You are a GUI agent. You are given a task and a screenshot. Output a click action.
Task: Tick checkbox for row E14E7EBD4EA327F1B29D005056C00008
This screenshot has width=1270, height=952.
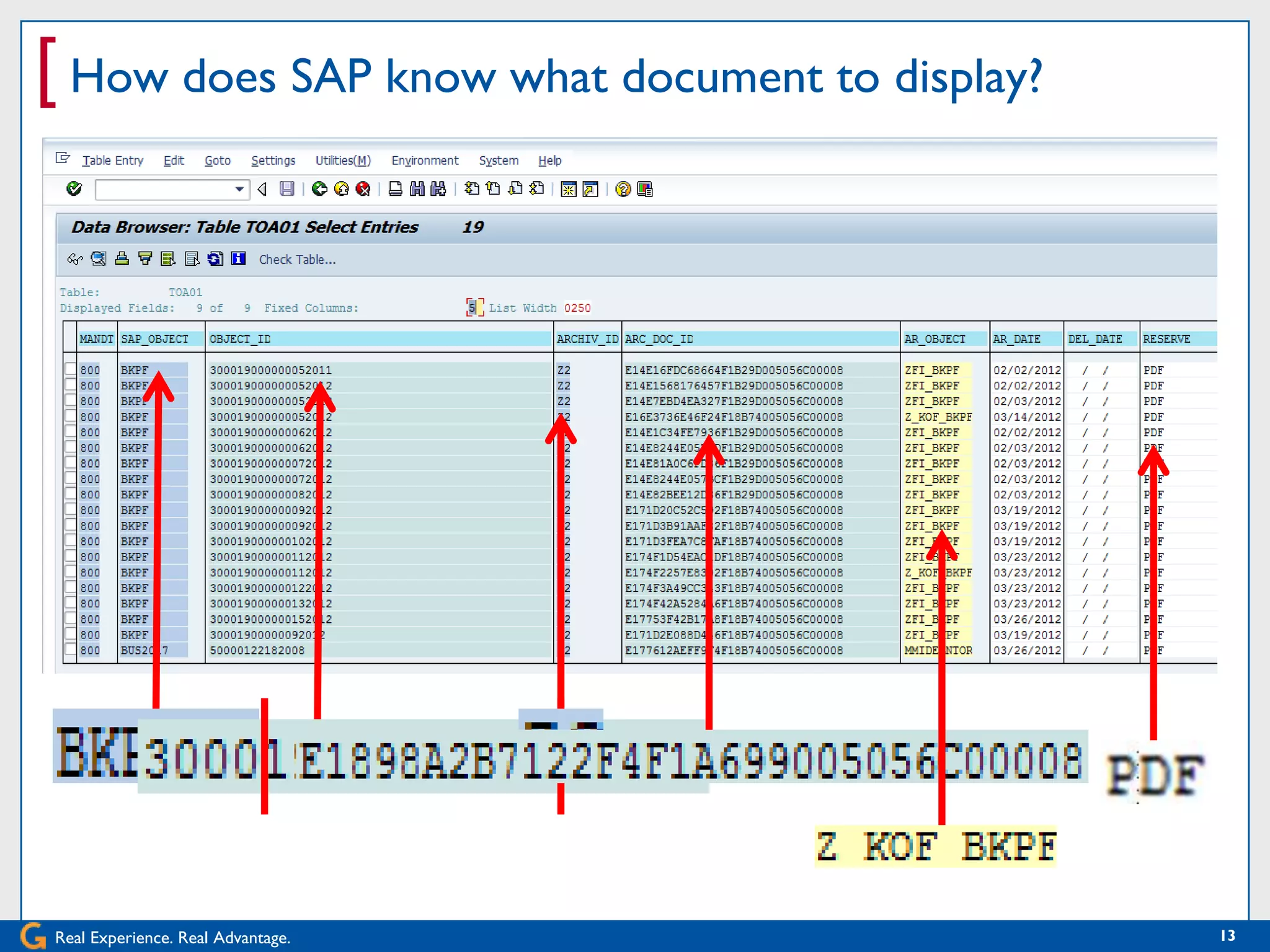tap(71, 400)
